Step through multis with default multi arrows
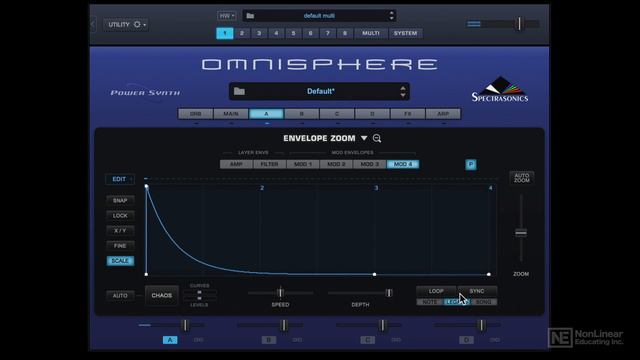The height and width of the screenshot is (360, 640). pos(391,16)
